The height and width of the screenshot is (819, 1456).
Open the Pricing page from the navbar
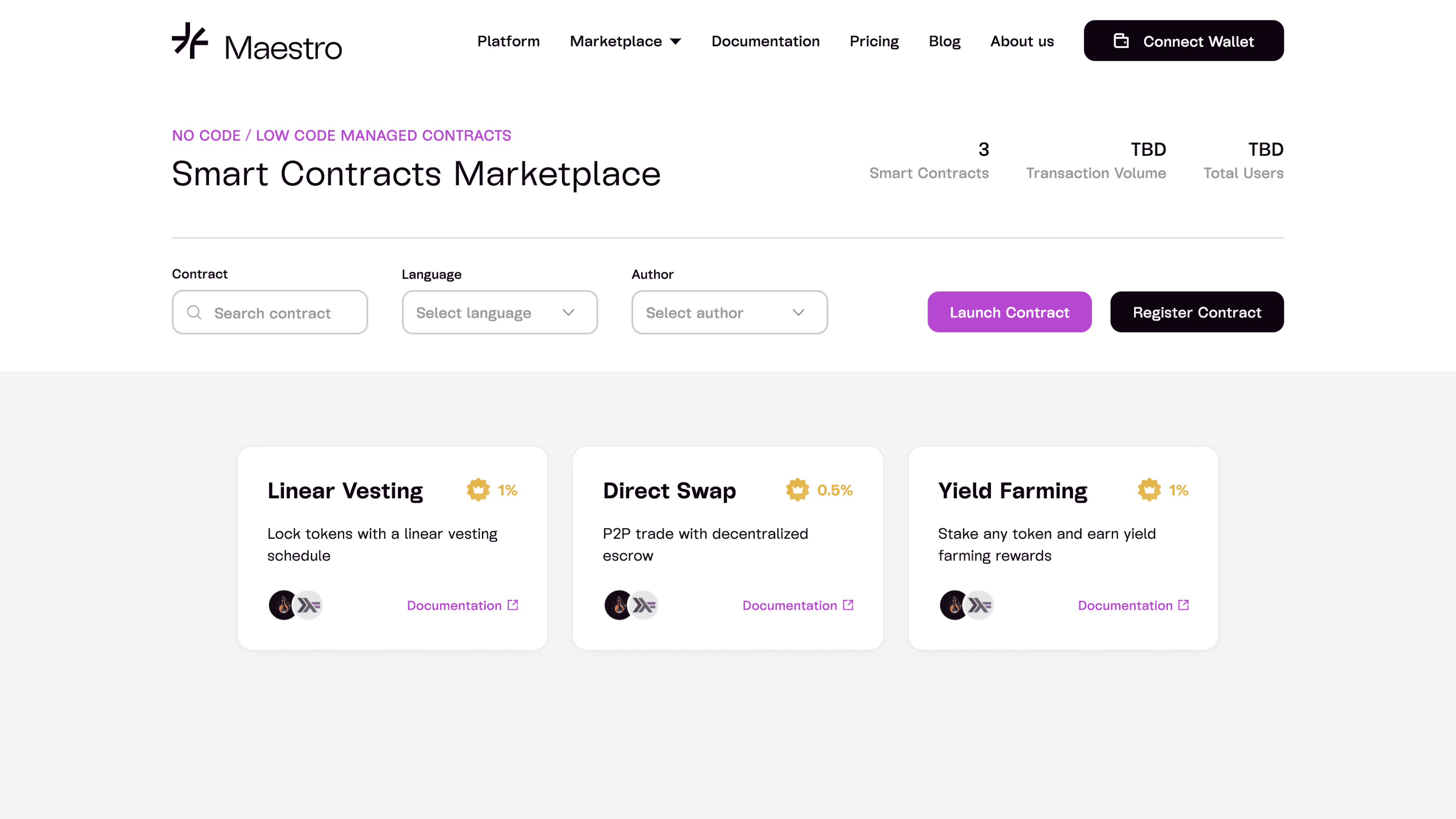coord(874,41)
